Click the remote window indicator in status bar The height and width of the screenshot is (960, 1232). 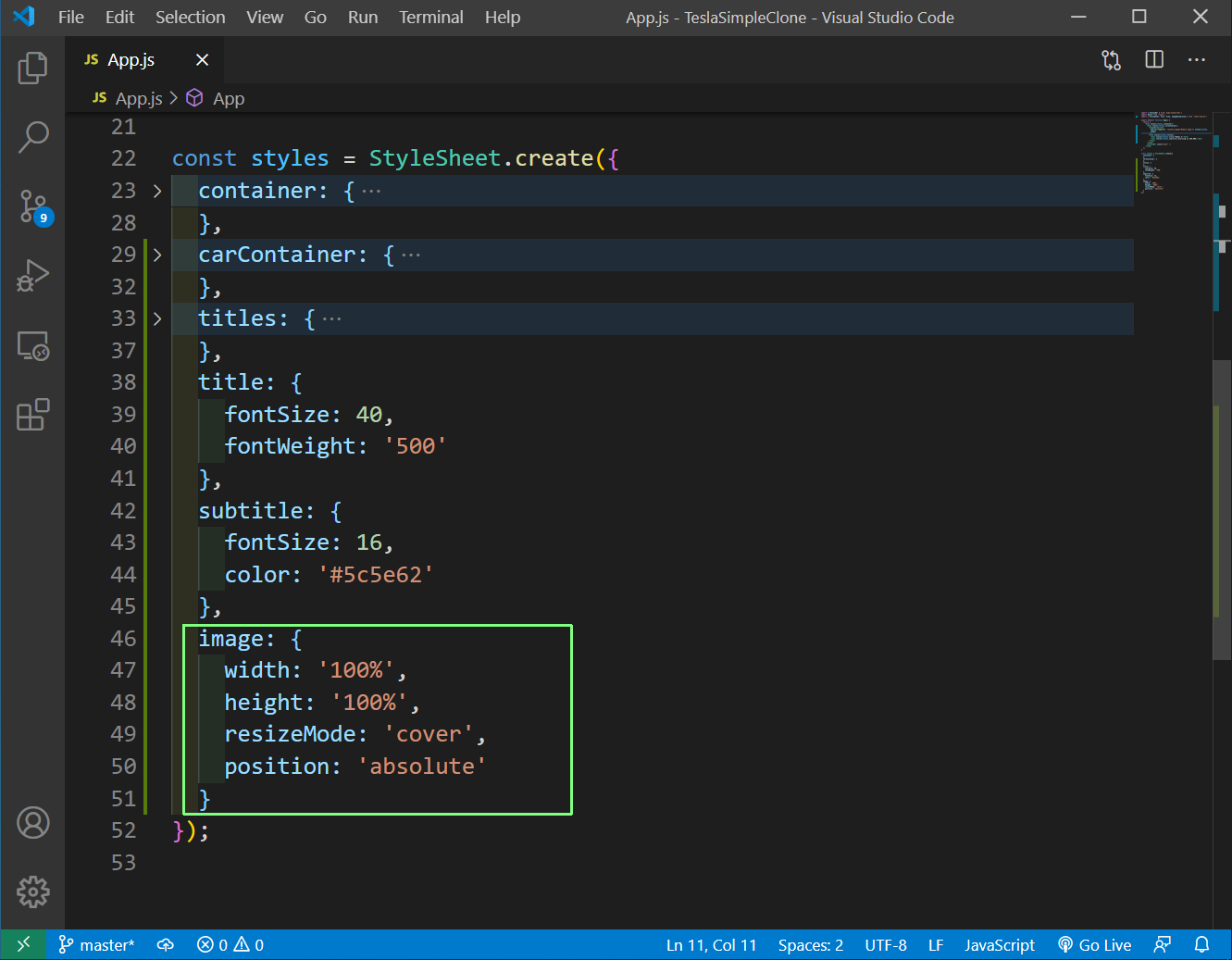point(24,944)
